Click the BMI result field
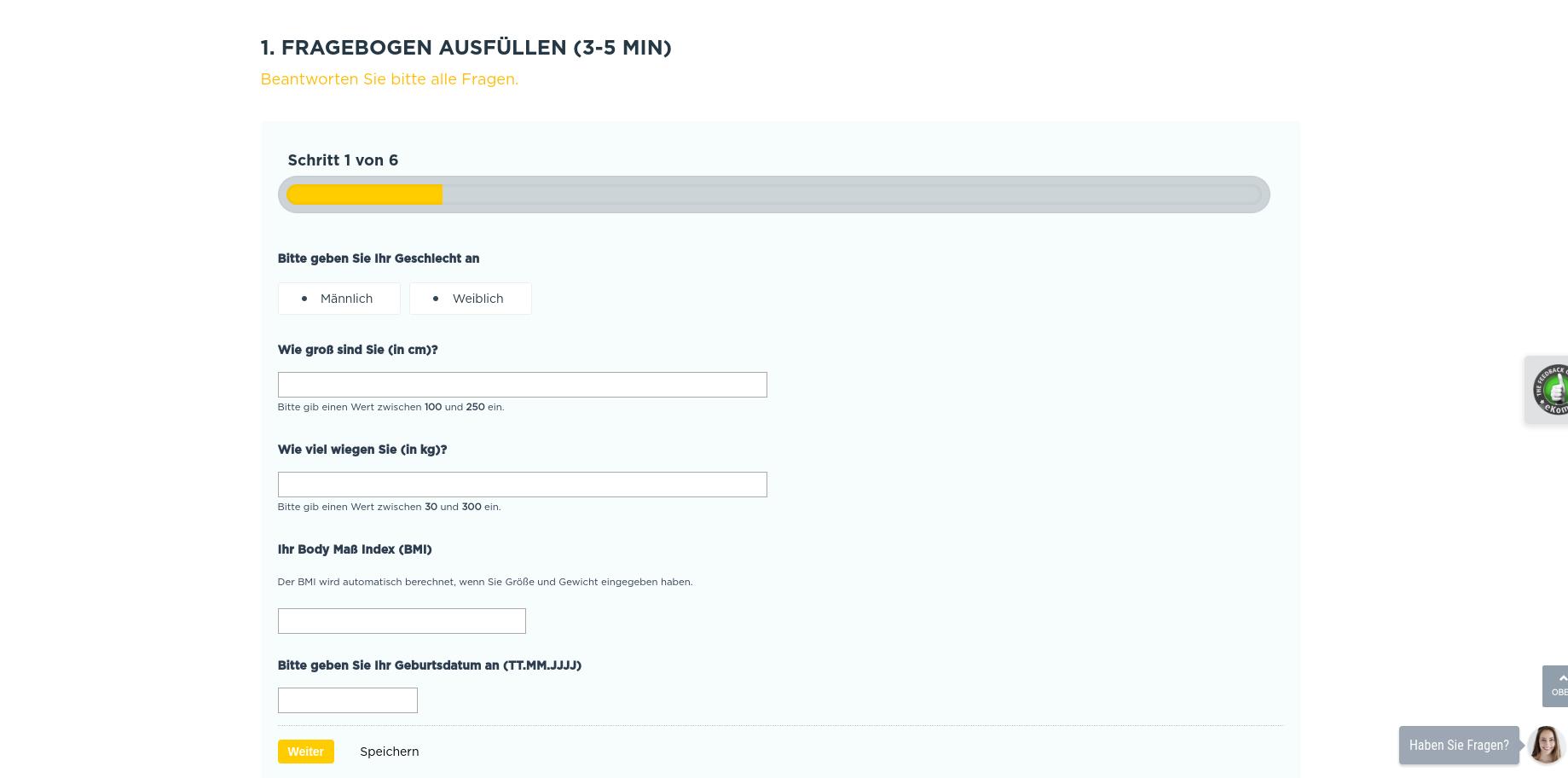The image size is (1568, 778). [402, 621]
